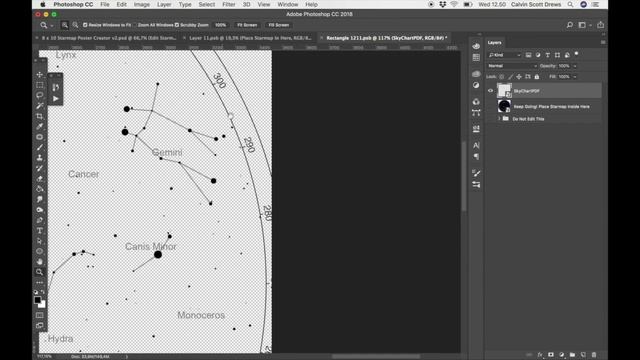
Task: Select the Move tool
Action: click(x=40, y=75)
